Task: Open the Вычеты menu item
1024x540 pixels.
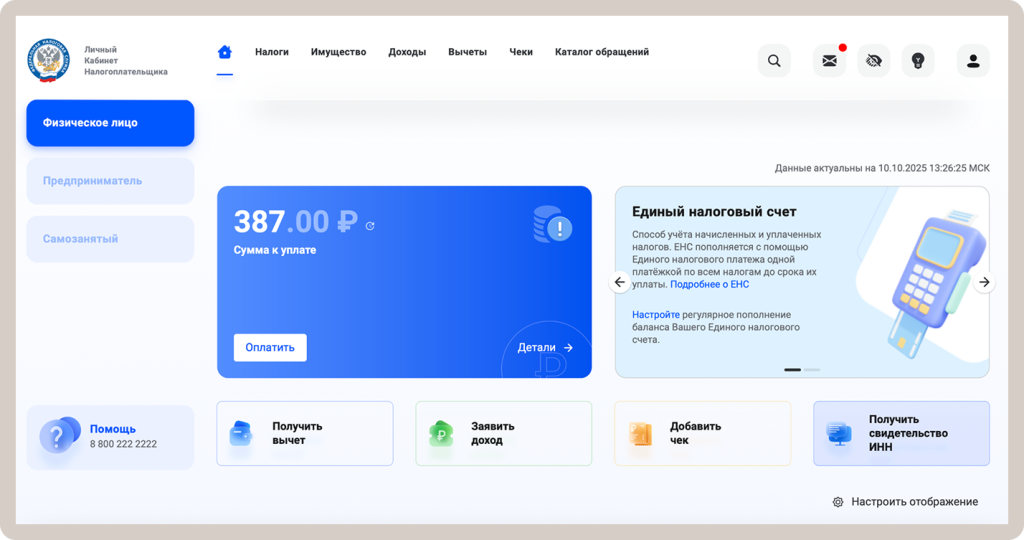Action: pos(467,52)
